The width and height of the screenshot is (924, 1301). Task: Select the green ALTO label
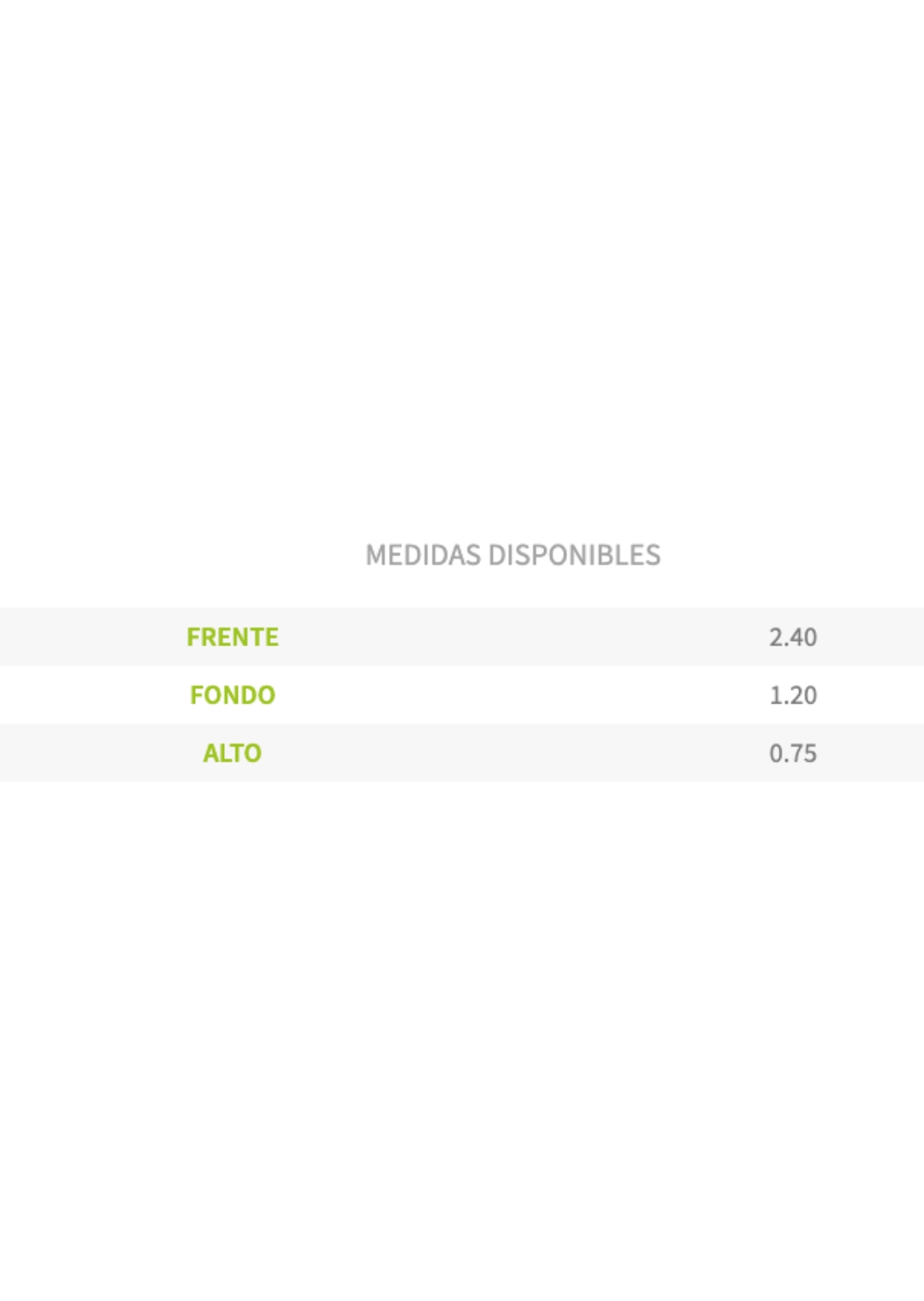coord(233,753)
